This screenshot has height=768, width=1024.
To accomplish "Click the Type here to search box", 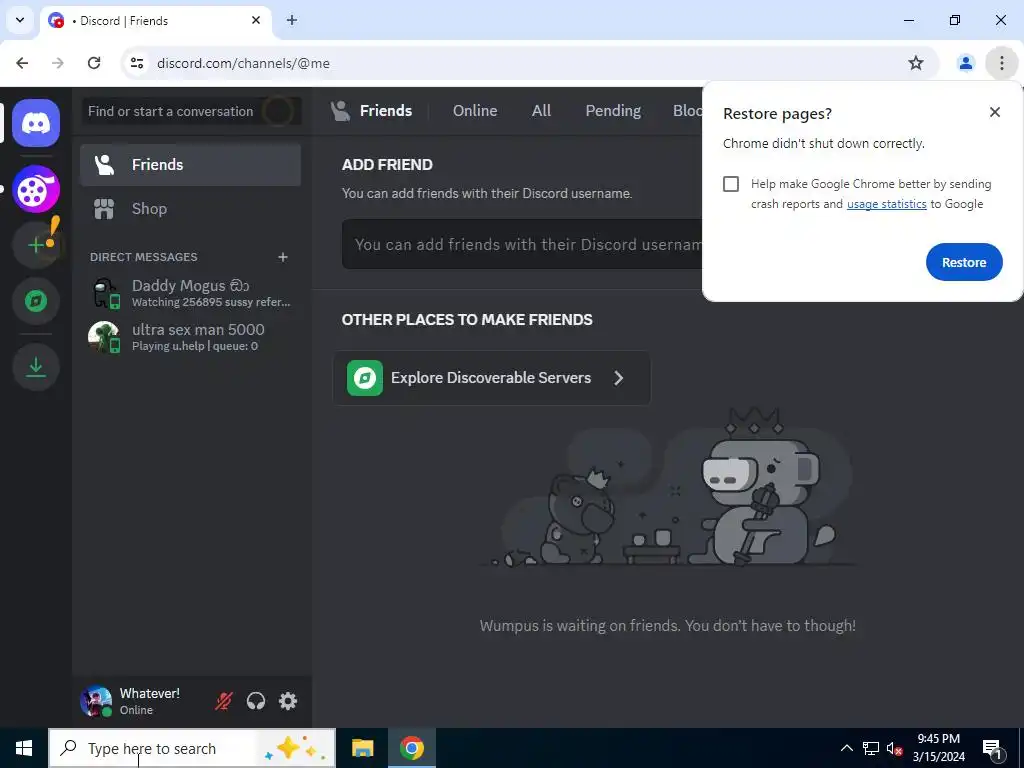I will tap(192, 748).
